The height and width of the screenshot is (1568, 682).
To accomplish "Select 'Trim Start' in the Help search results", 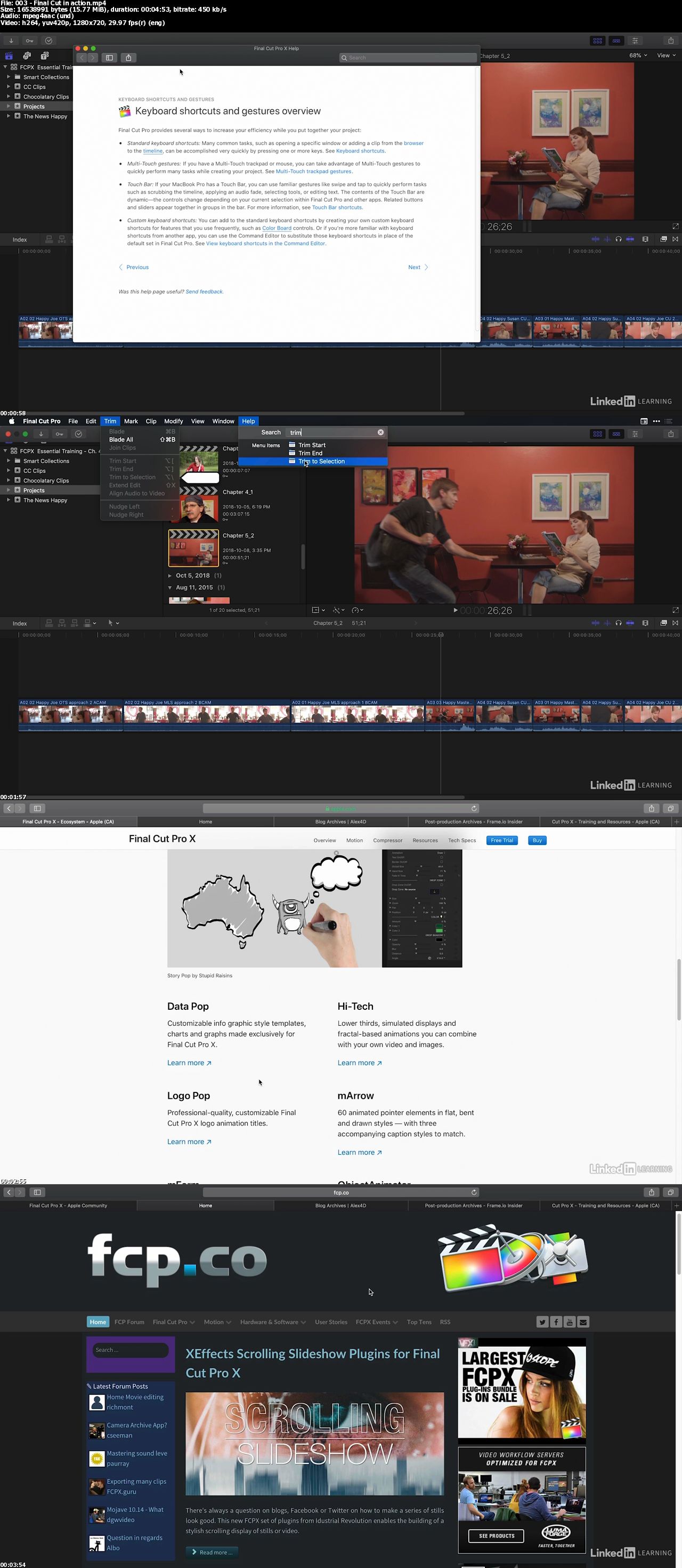I will 313,445.
